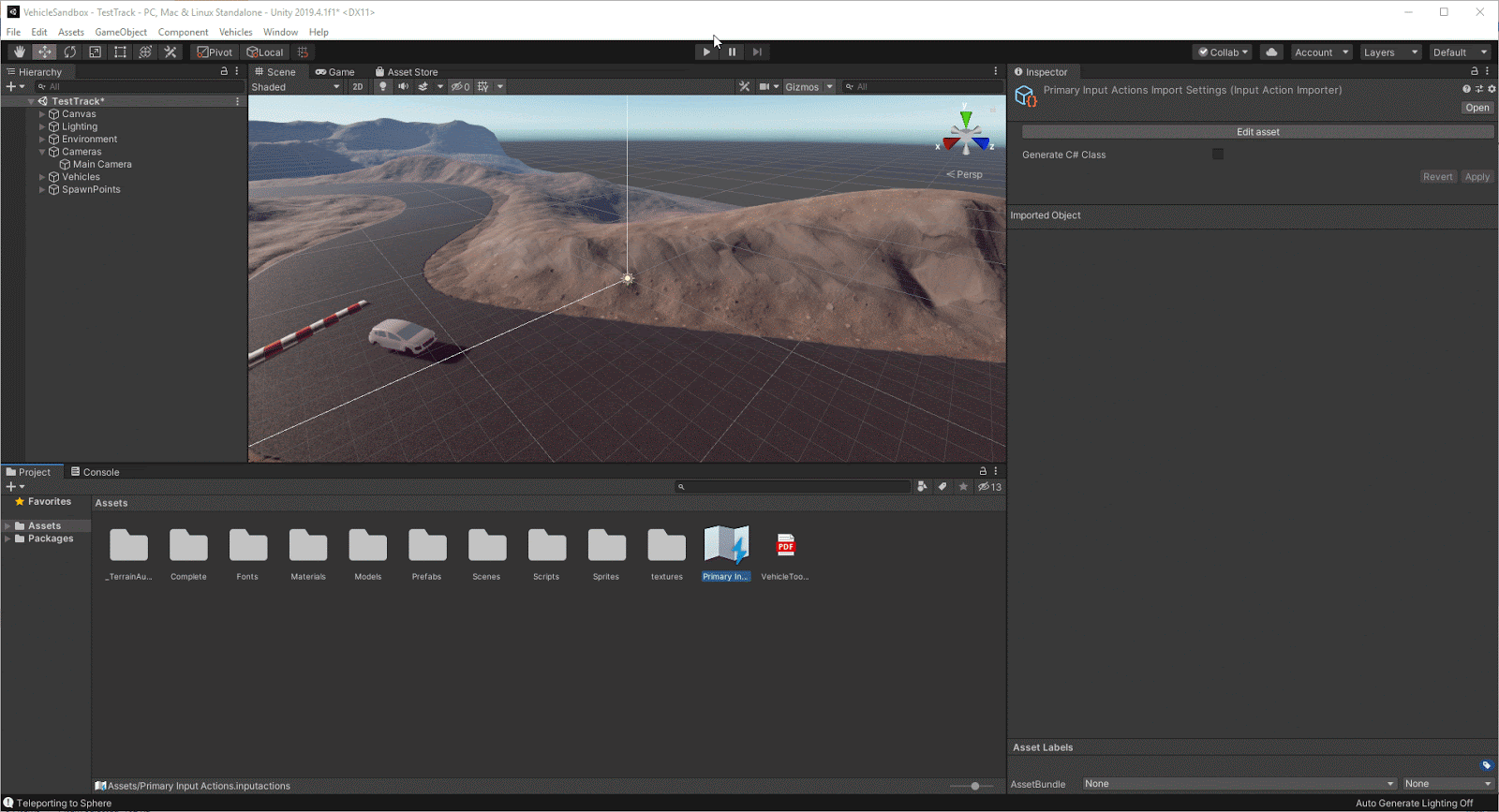Open the Component menu

(x=183, y=32)
